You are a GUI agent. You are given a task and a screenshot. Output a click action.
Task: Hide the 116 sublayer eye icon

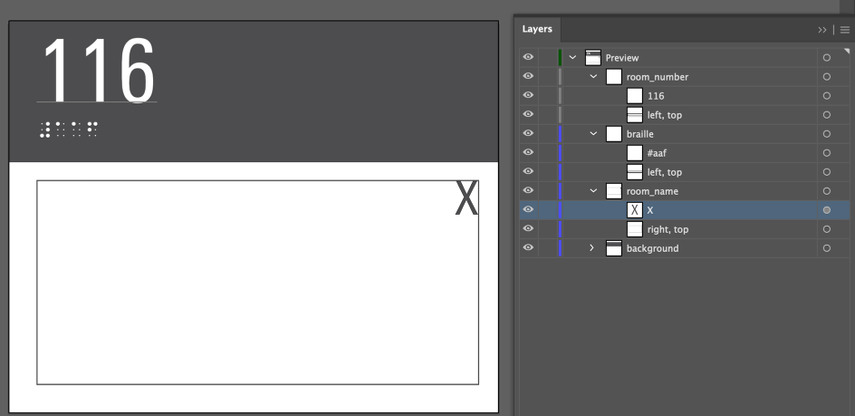(528, 95)
